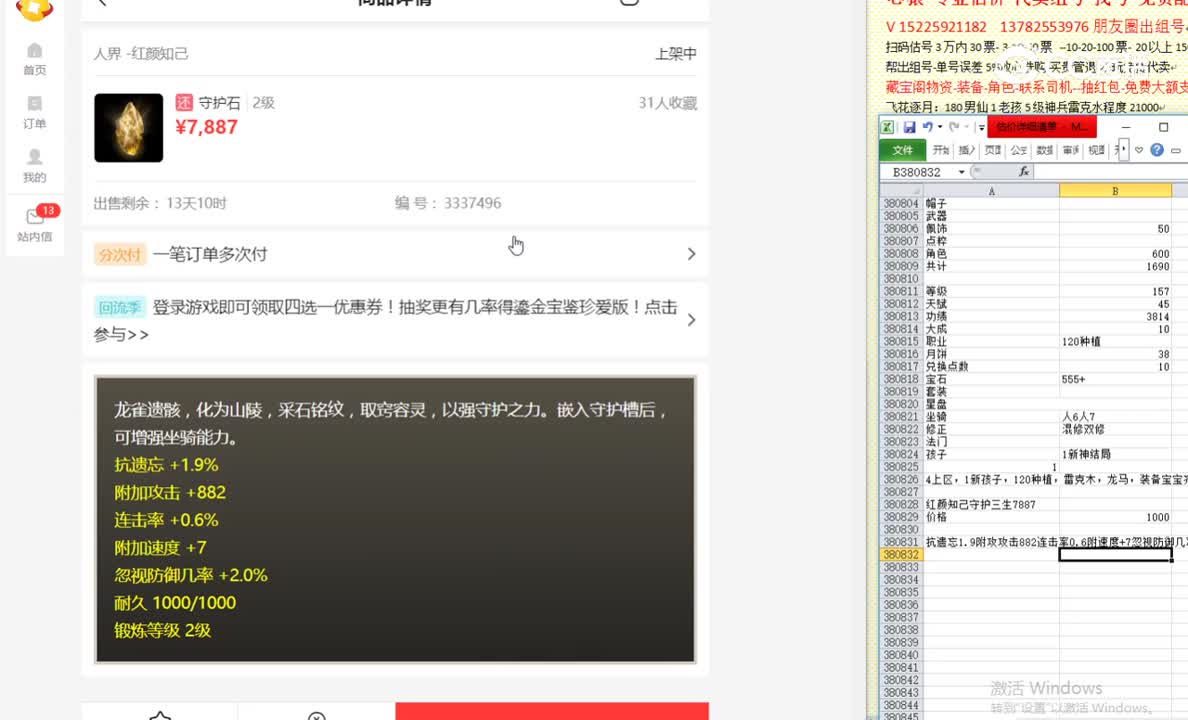The width and height of the screenshot is (1188, 720).
Task: Expand the Quick Access Toolbar customize menu
Action: coord(980,127)
